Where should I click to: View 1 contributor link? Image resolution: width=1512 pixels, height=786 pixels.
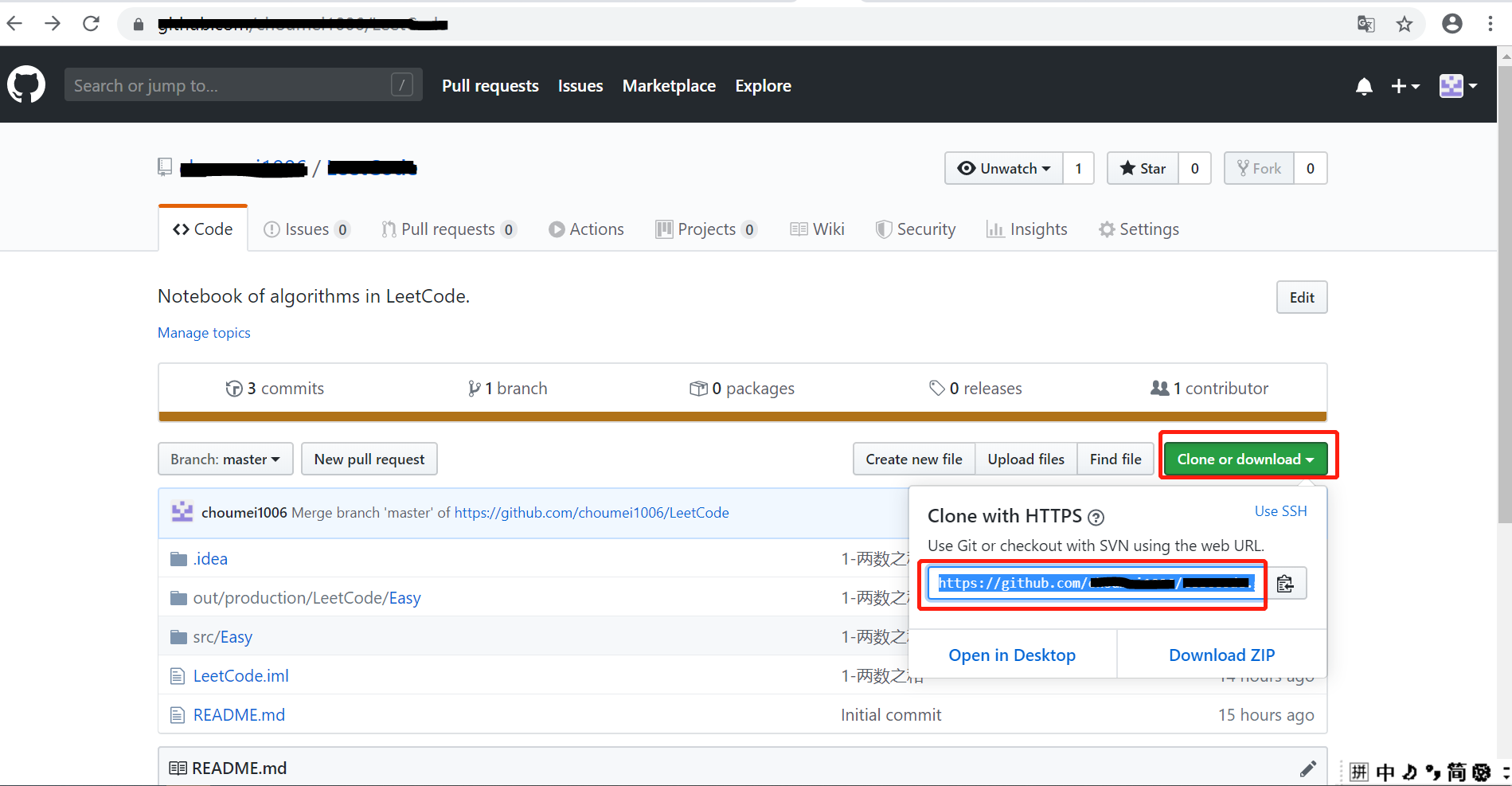point(1209,389)
